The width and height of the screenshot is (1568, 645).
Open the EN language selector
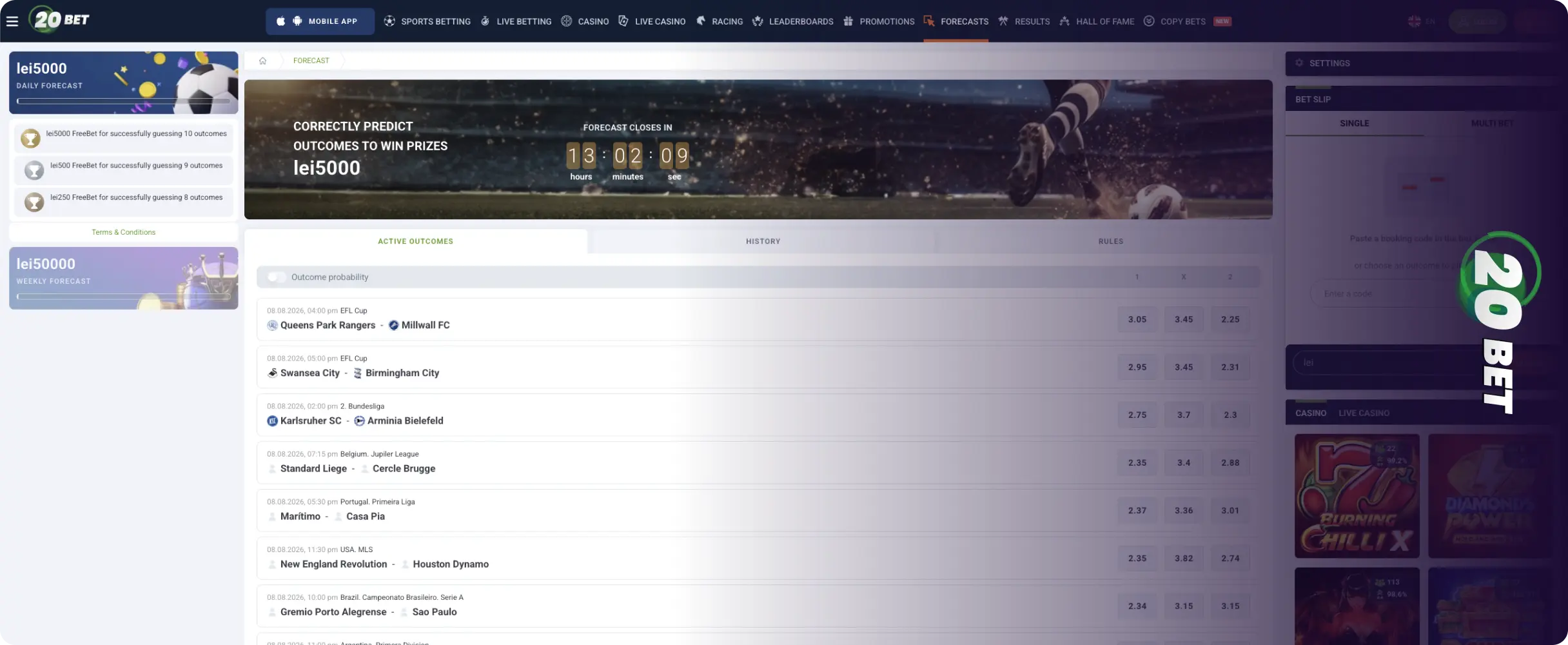pos(1422,21)
